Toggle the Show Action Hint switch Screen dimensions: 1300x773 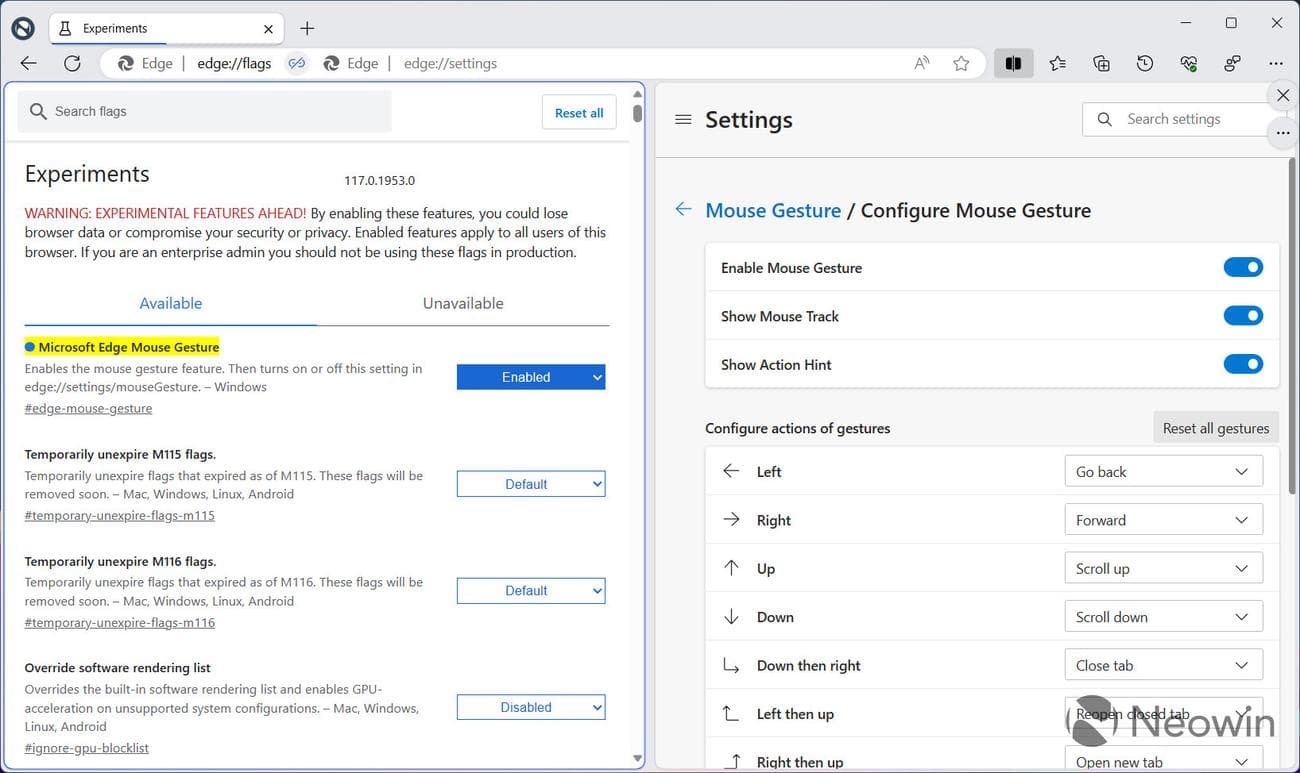(x=1242, y=365)
